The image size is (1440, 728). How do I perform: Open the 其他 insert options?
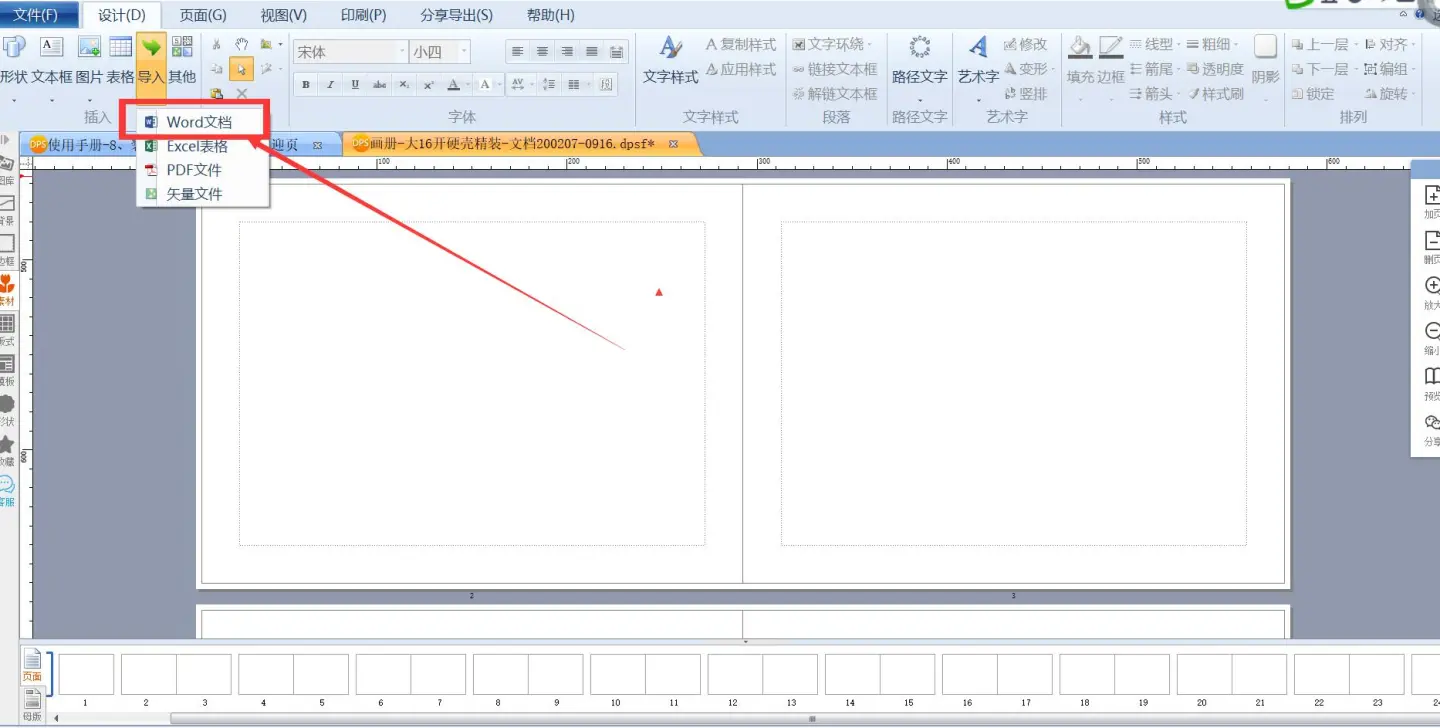182,59
